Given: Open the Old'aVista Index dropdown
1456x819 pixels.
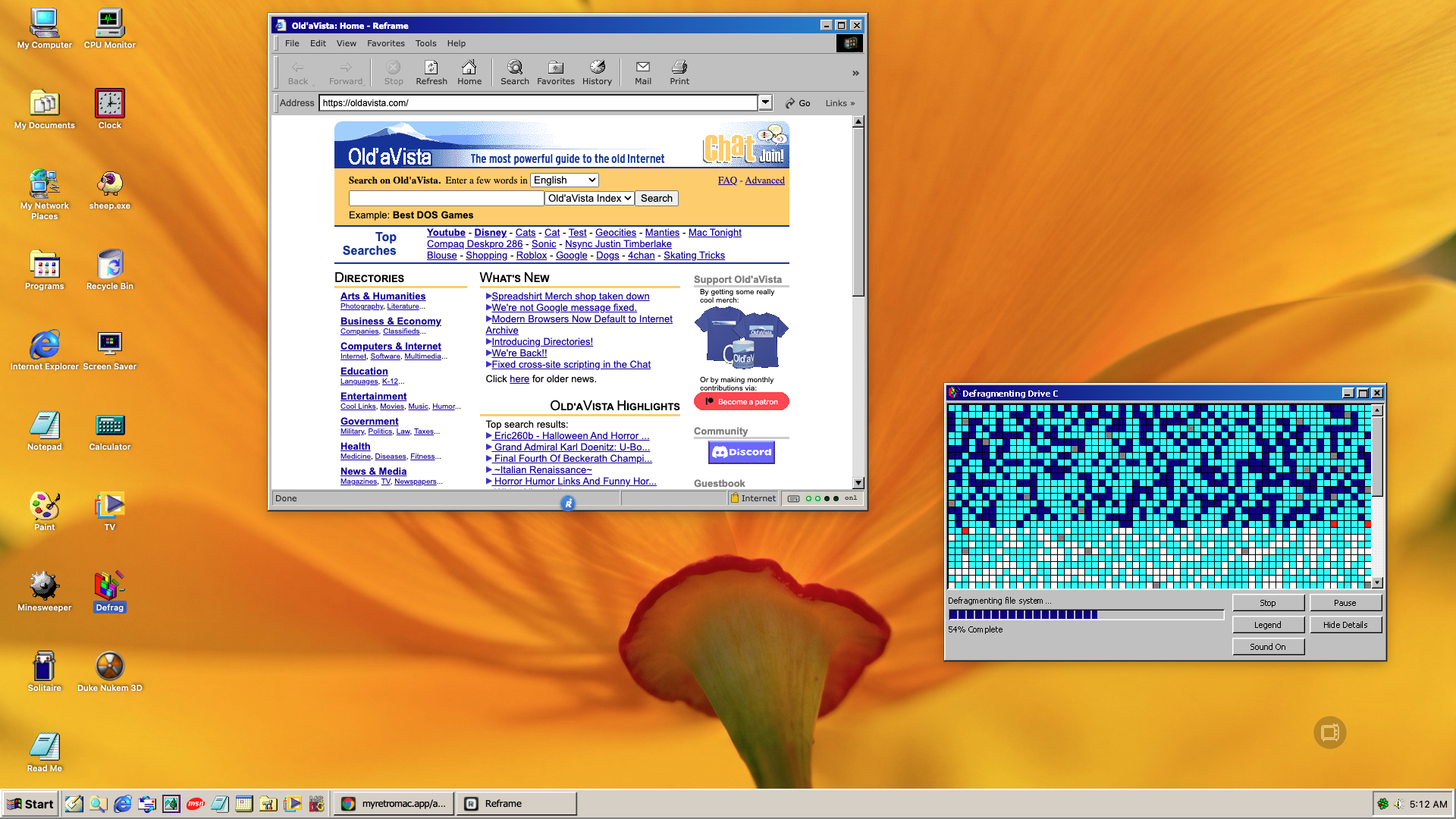Looking at the screenshot, I should tap(589, 199).
